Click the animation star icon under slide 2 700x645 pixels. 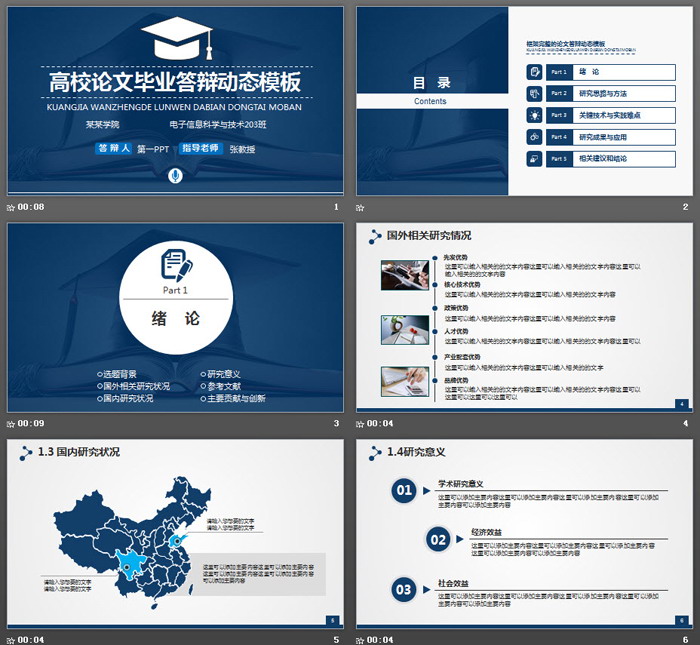pyautogui.click(x=360, y=208)
